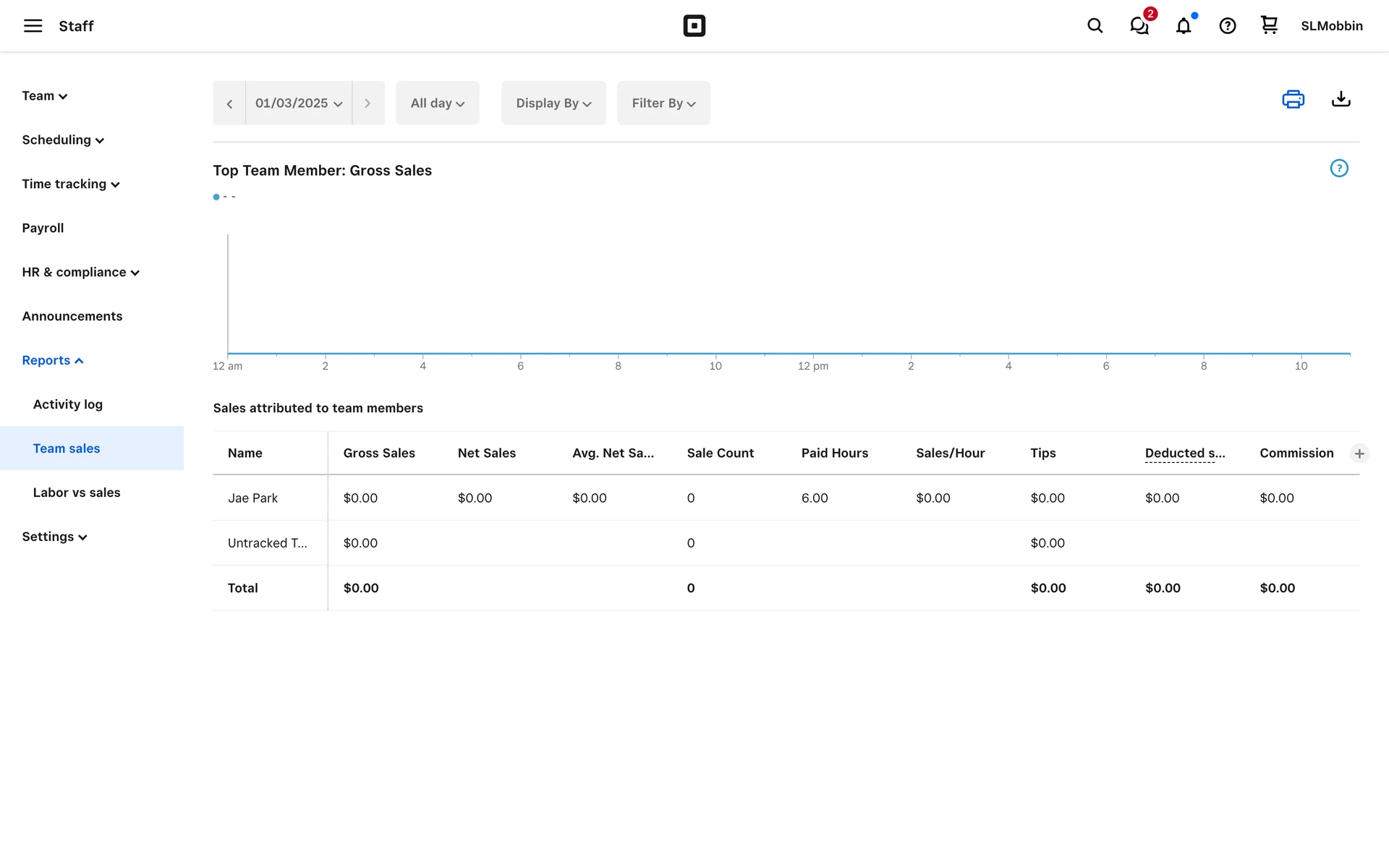This screenshot has height=868, width=1389.
Task: Click the Square logo icon
Action: click(x=694, y=26)
